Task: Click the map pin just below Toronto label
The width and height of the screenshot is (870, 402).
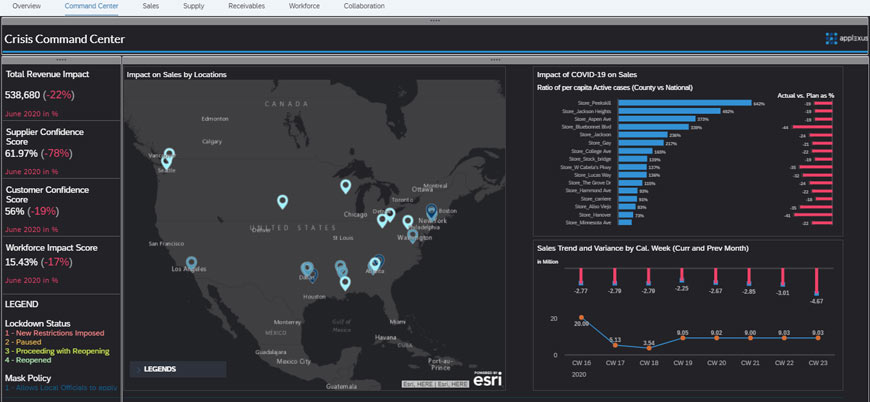Action: [390, 215]
